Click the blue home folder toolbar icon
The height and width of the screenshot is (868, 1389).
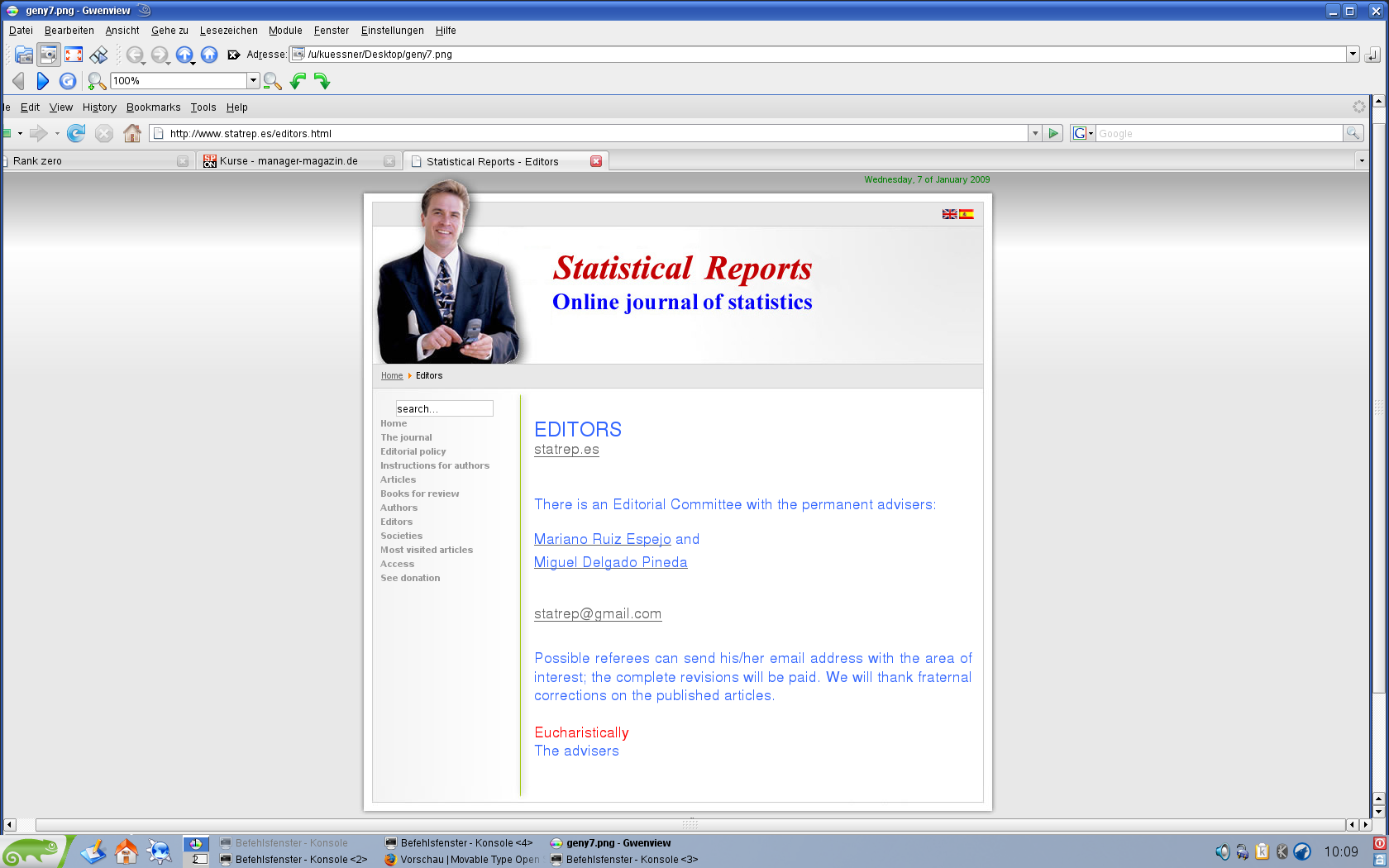click(x=209, y=55)
